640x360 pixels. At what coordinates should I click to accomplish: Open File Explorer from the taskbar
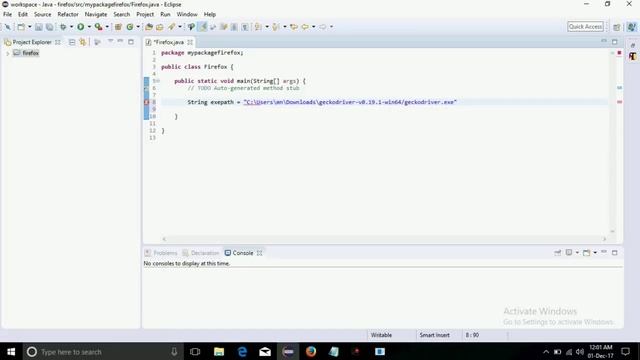[219, 351]
